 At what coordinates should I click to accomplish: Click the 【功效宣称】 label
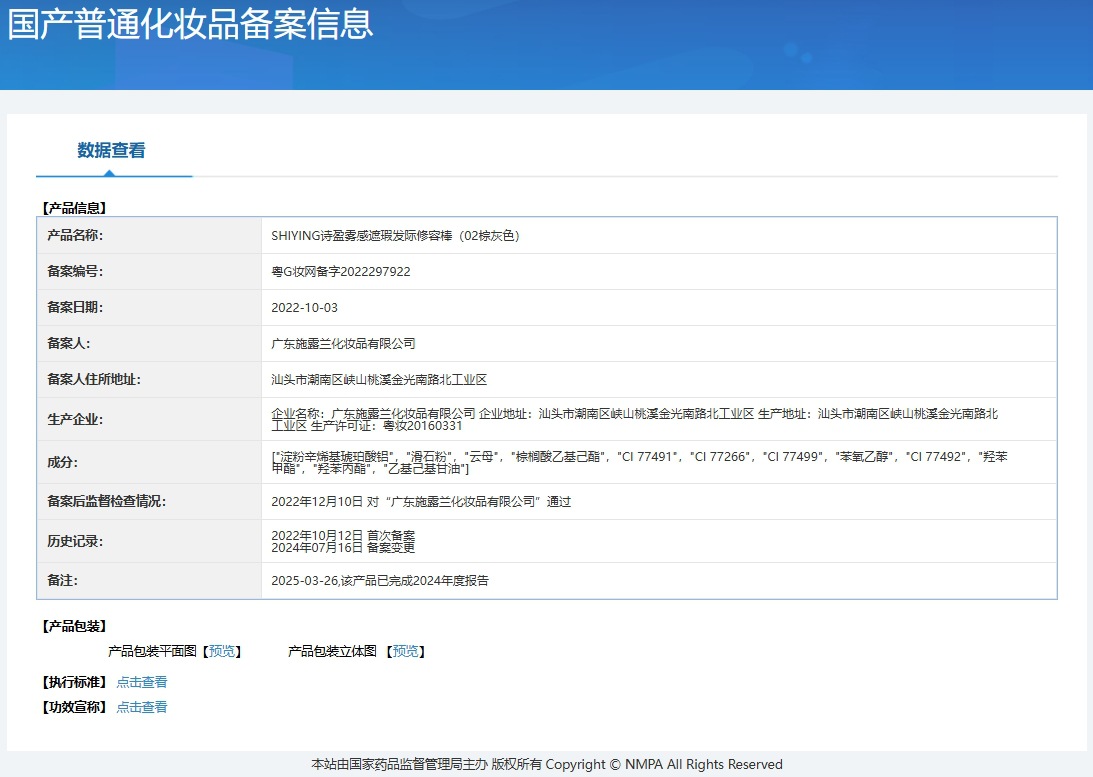click(74, 707)
